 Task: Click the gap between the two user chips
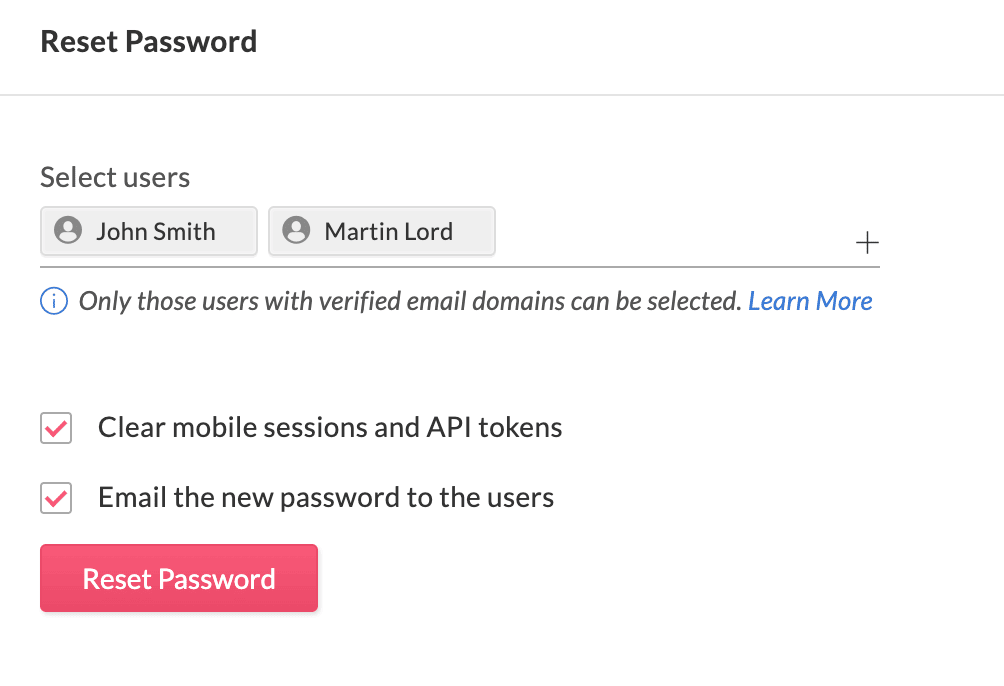pos(263,231)
